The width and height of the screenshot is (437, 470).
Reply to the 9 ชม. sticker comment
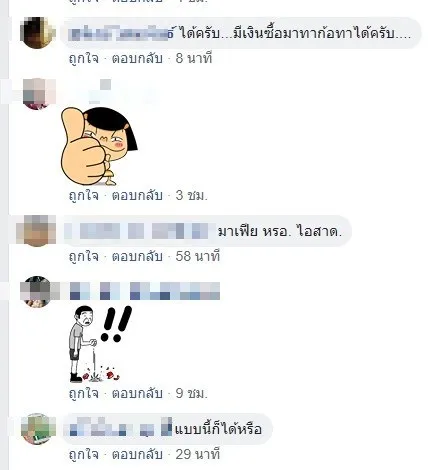coord(137,393)
